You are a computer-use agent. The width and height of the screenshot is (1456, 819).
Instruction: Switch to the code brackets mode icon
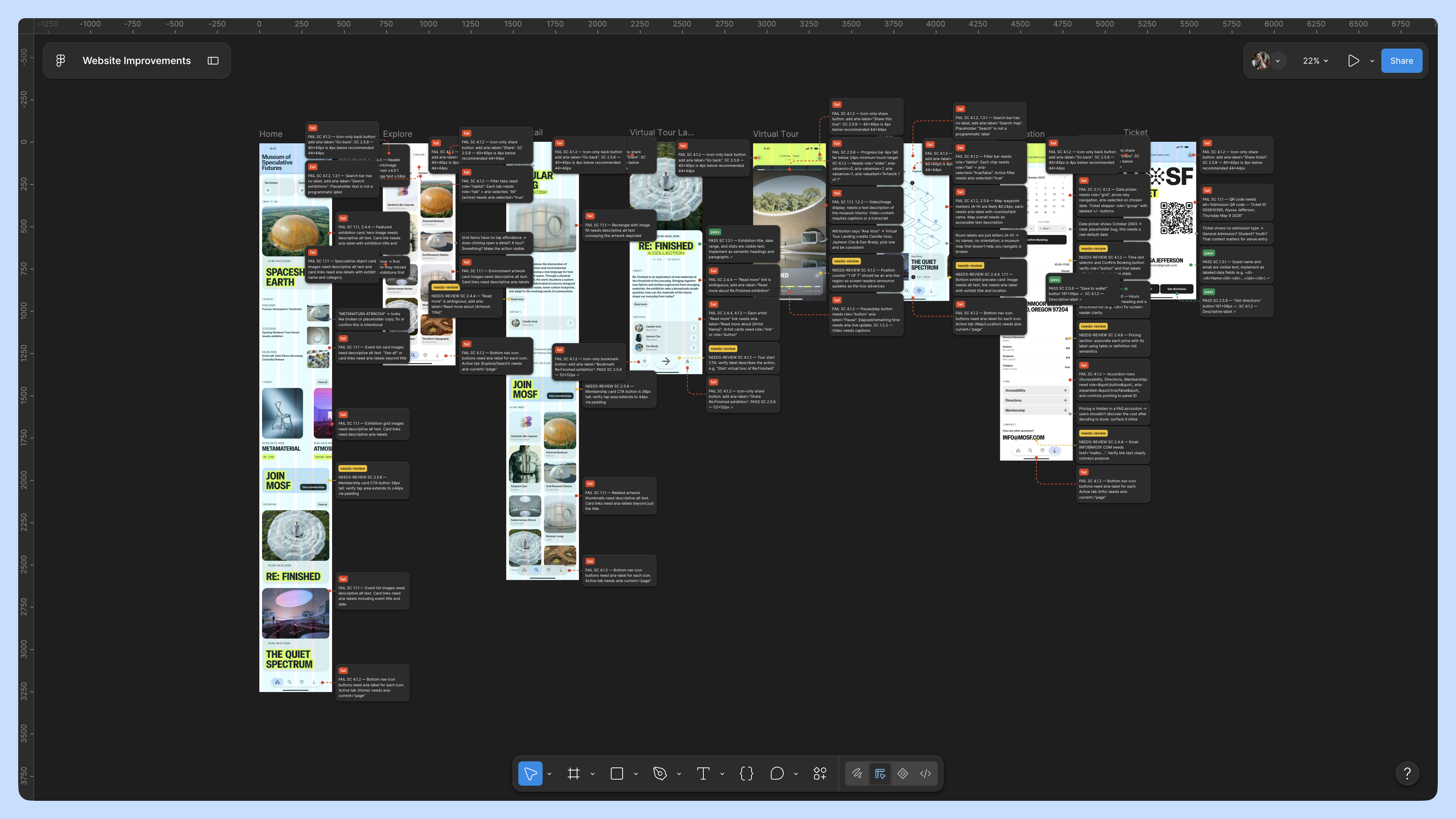tap(925, 773)
